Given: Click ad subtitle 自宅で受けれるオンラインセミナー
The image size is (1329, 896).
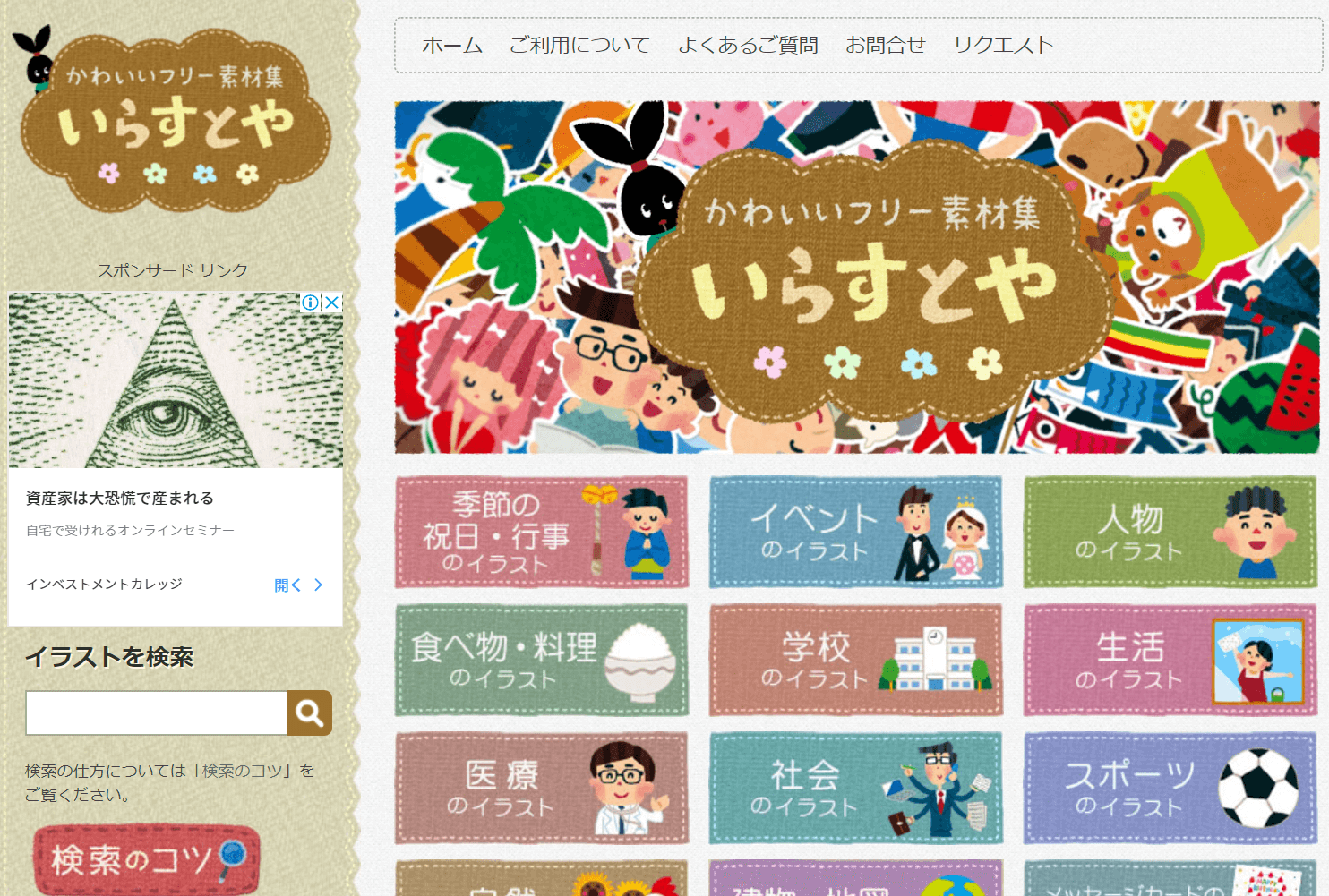Looking at the screenshot, I should (x=130, y=531).
